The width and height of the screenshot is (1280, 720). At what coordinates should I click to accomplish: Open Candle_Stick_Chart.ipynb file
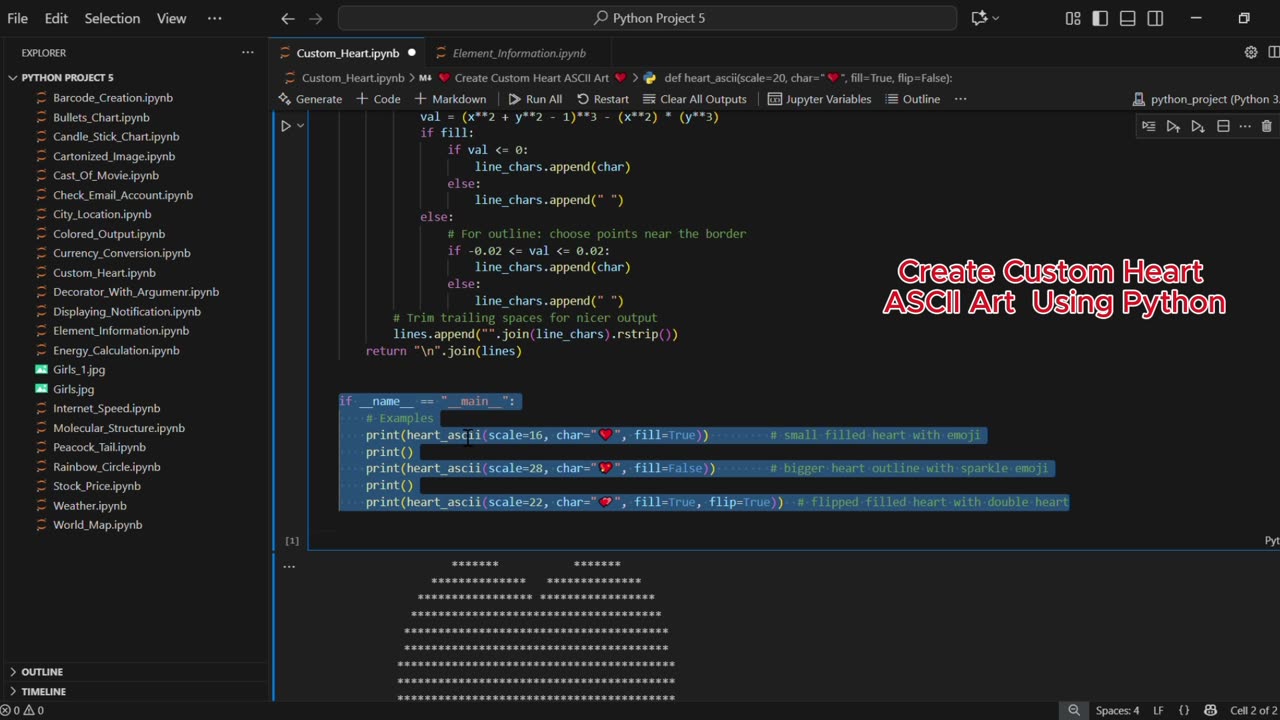pos(116,136)
